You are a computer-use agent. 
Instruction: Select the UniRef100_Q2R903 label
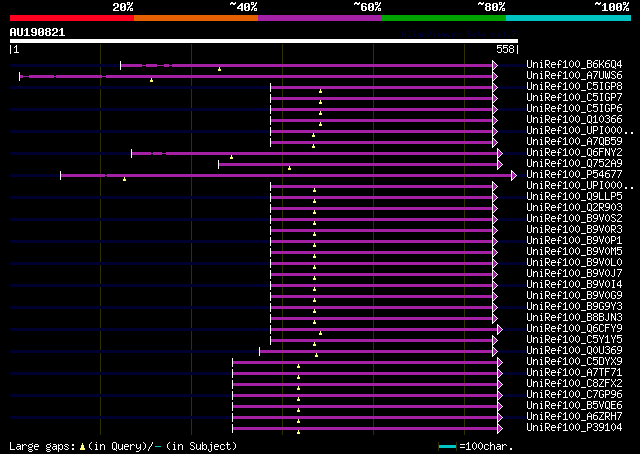pos(574,208)
